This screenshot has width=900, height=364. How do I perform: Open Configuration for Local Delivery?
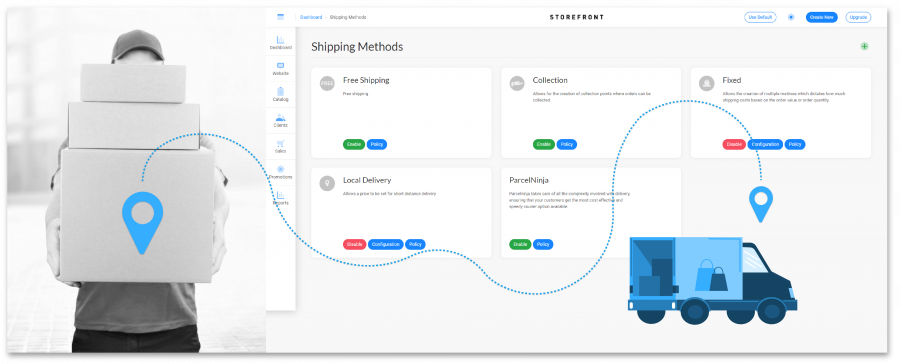(386, 245)
